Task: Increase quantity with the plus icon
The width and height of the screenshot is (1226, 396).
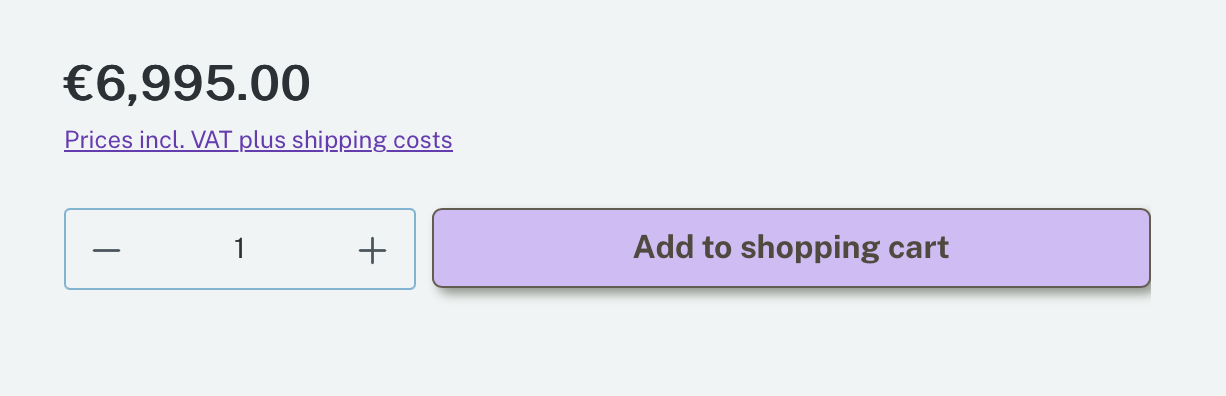Action: pos(372,250)
